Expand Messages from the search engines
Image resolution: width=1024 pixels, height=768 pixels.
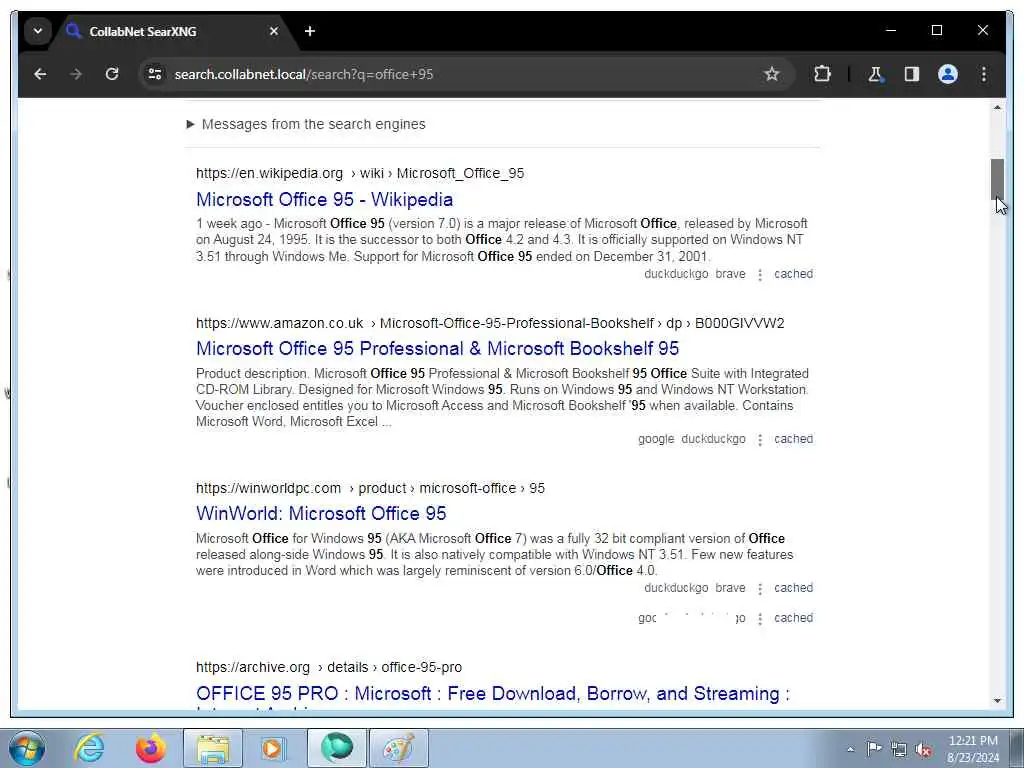(x=306, y=124)
